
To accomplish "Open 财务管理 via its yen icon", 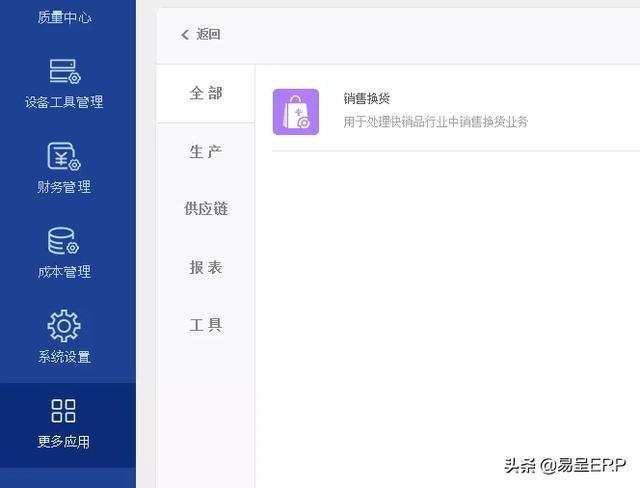I will 64,156.
